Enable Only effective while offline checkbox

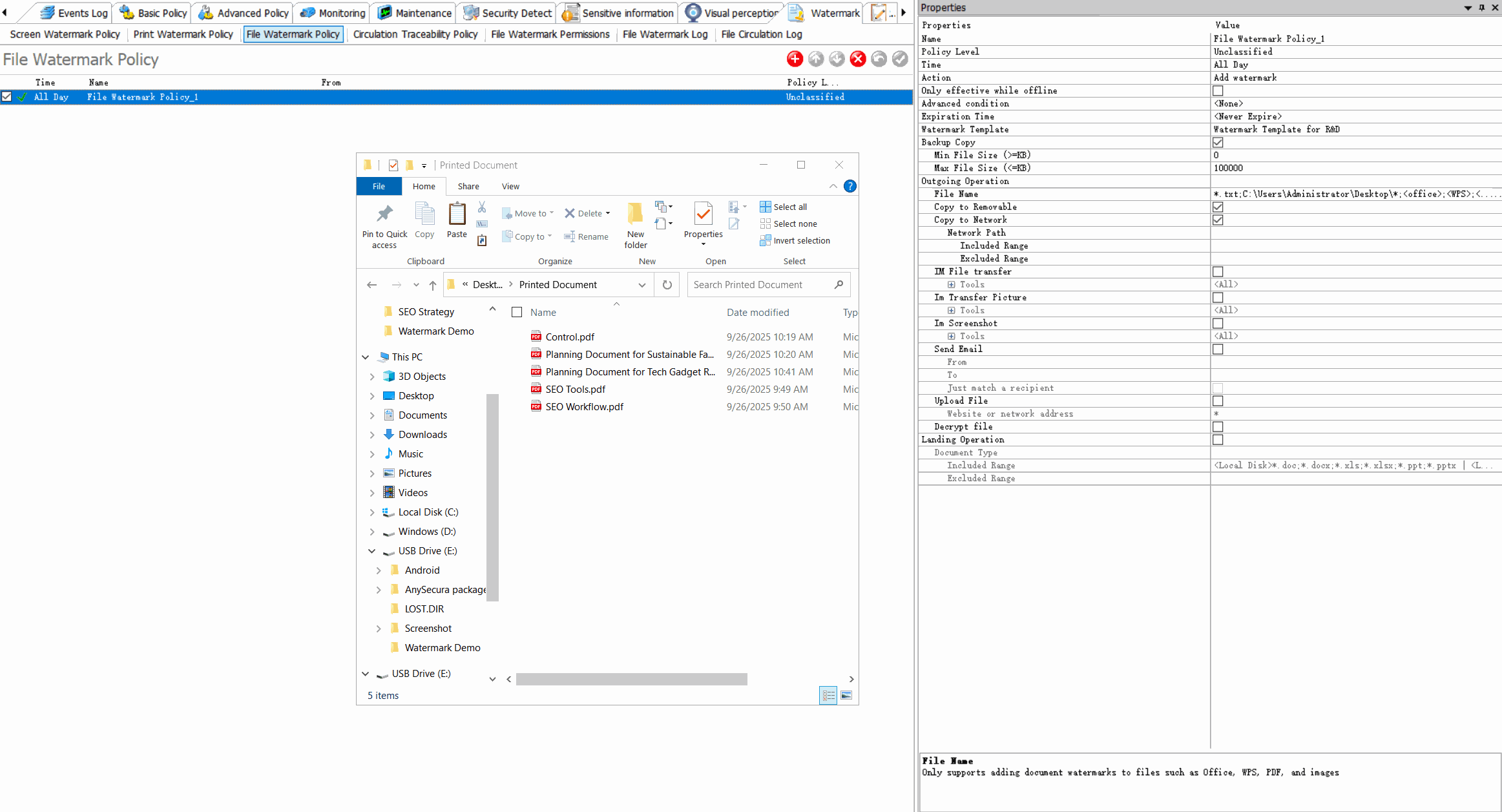click(1218, 91)
